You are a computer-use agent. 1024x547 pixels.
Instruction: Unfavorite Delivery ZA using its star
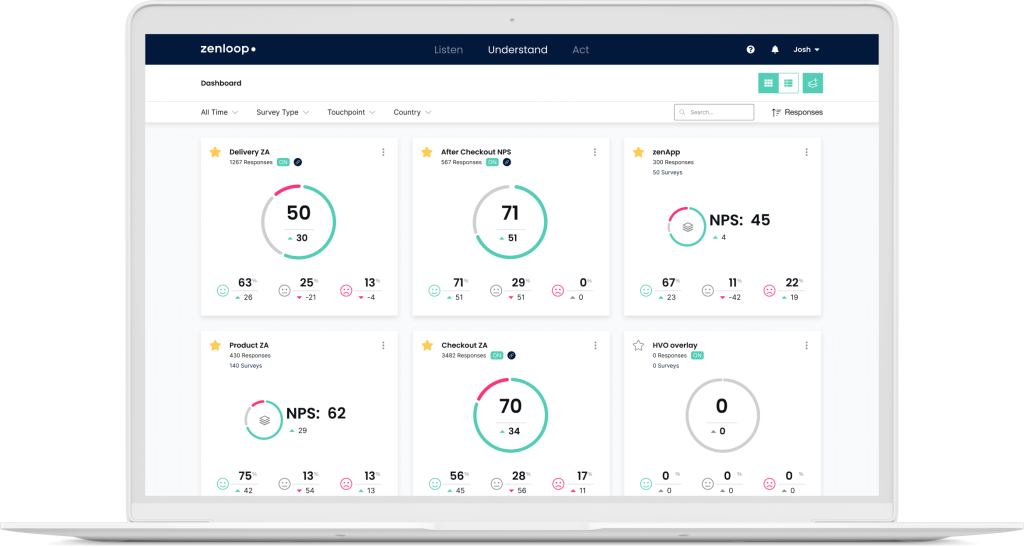pyautogui.click(x=215, y=152)
